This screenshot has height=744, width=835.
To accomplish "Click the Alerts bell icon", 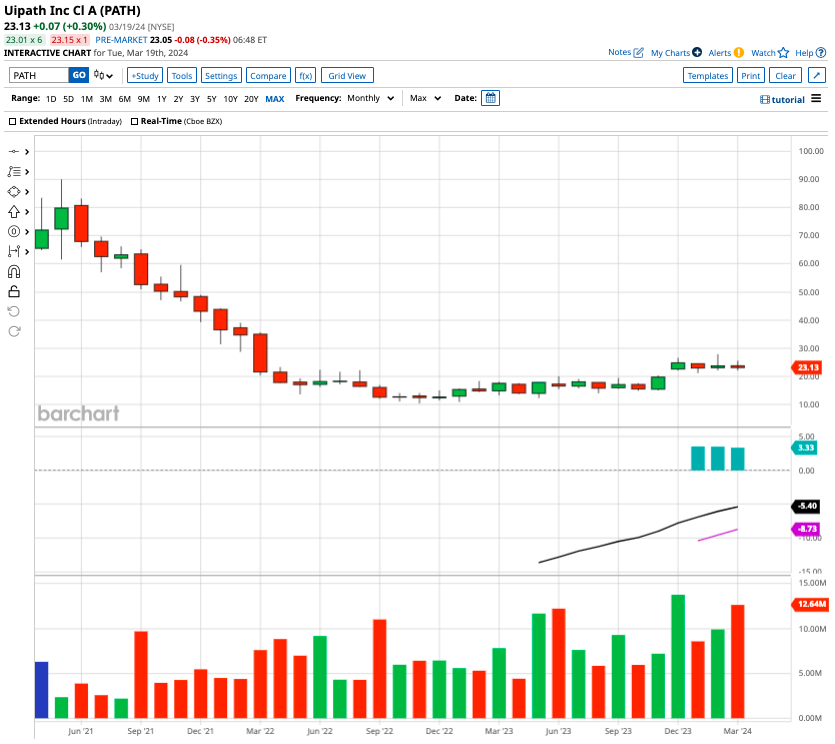I will pos(738,52).
